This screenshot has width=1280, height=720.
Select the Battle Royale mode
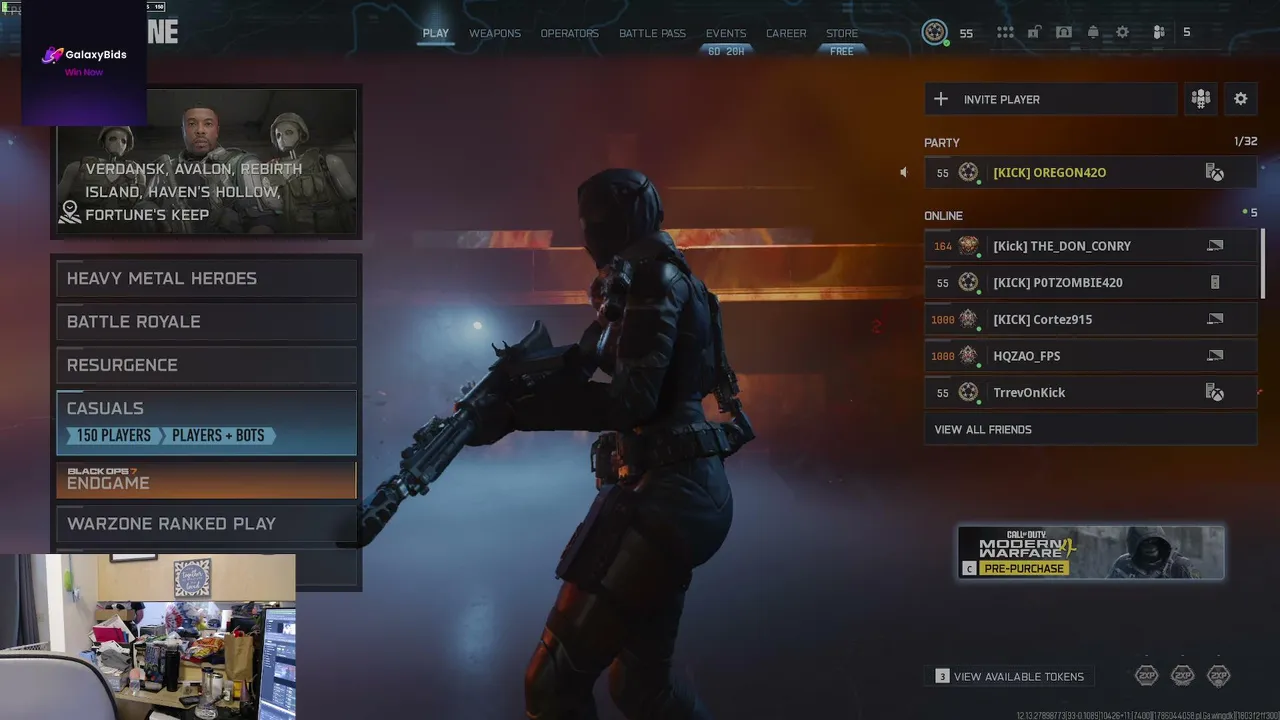(207, 322)
